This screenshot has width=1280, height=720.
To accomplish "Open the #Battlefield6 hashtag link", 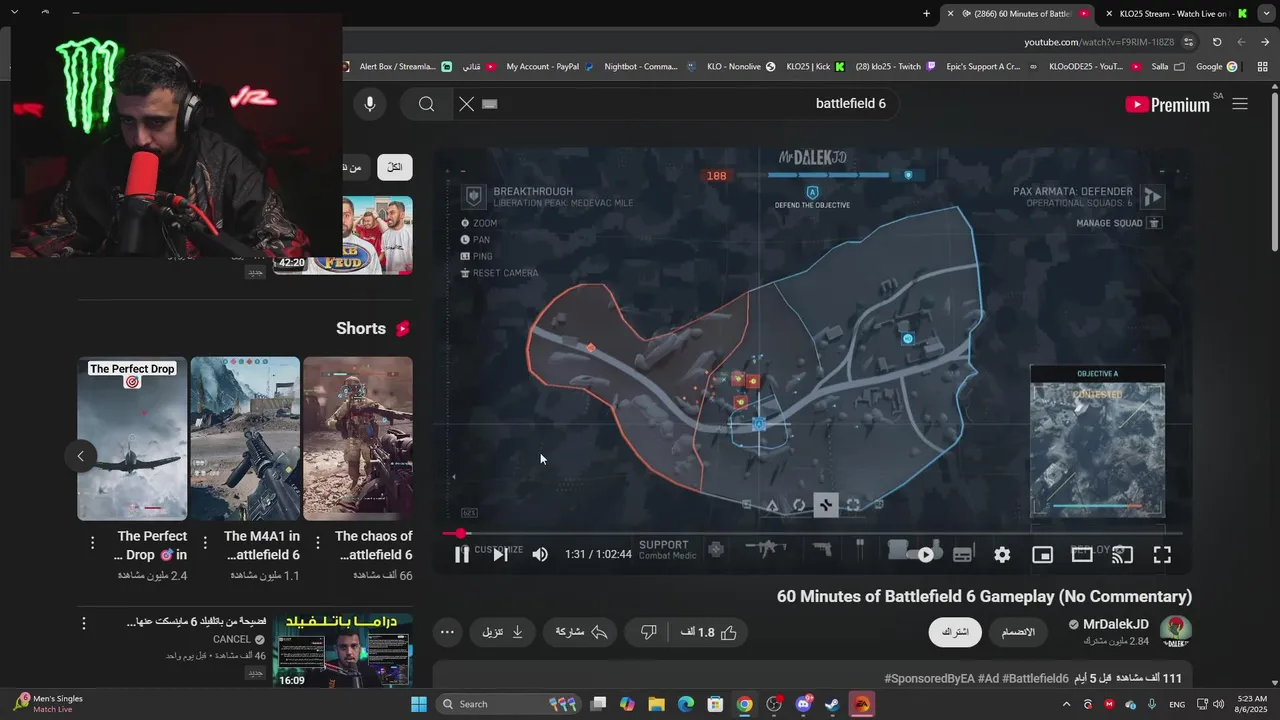I will [x=1036, y=678].
